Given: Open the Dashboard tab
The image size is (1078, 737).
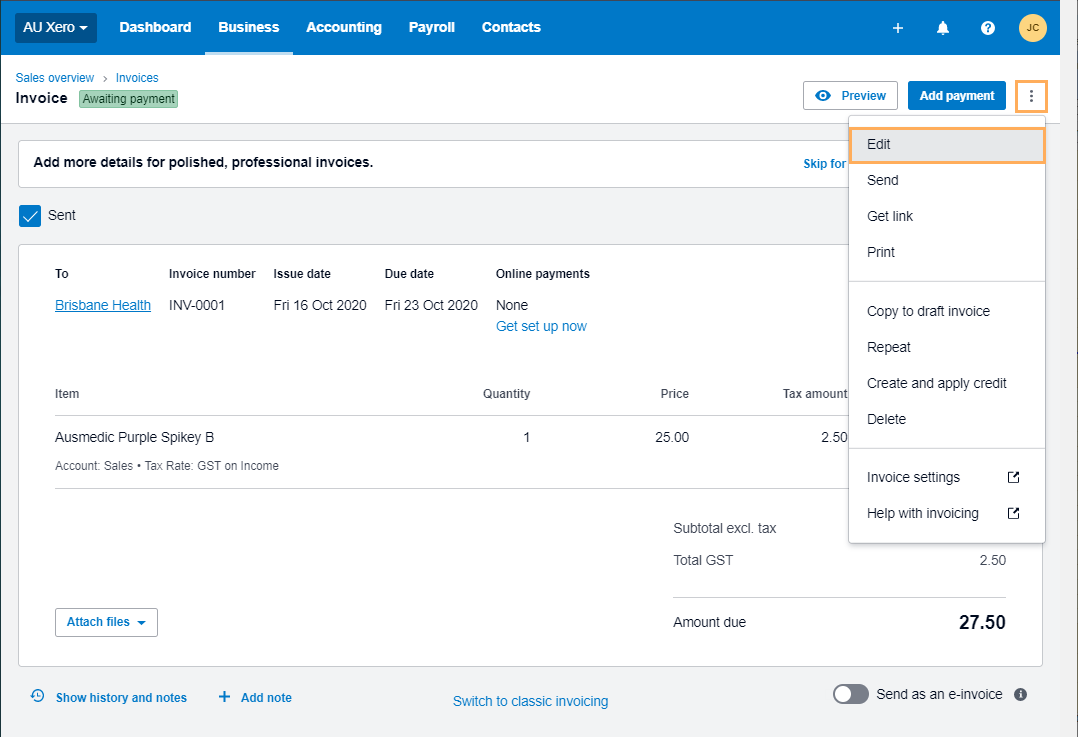Looking at the screenshot, I should [x=155, y=28].
